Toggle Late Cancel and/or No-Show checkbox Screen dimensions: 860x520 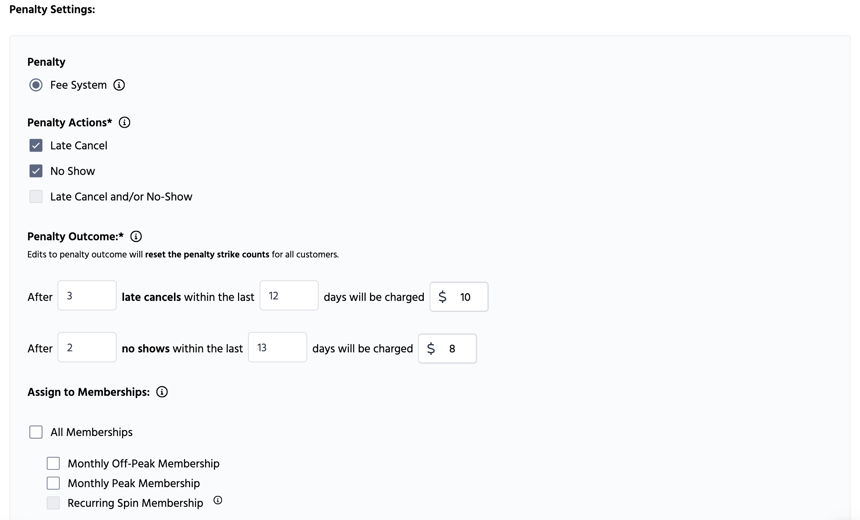click(36, 197)
